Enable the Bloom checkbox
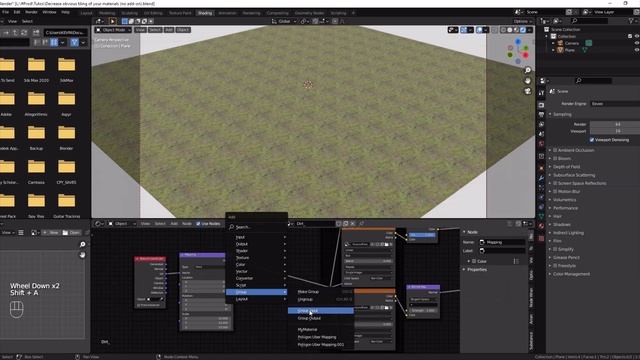Viewport: 640px width, 360px height. pos(555,158)
